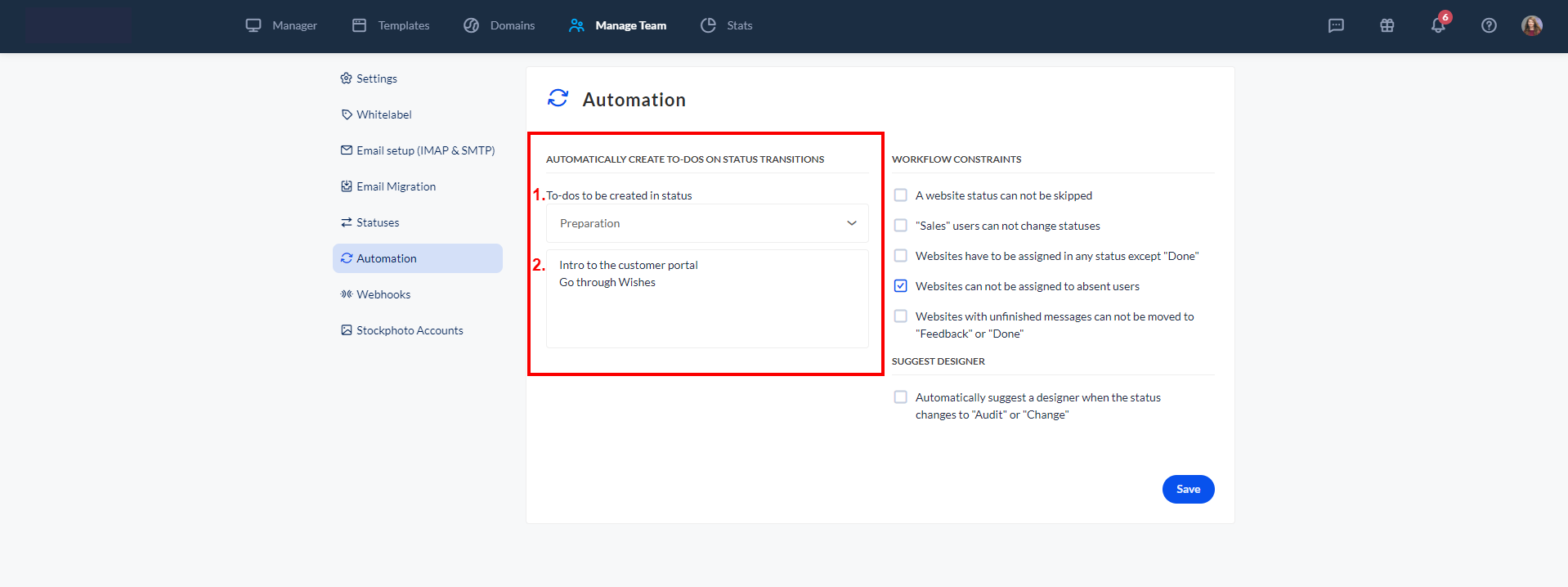Enable automatic designer suggestion checkbox
The width and height of the screenshot is (1568, 587).
pyautogui.click(x=900, y=397)
